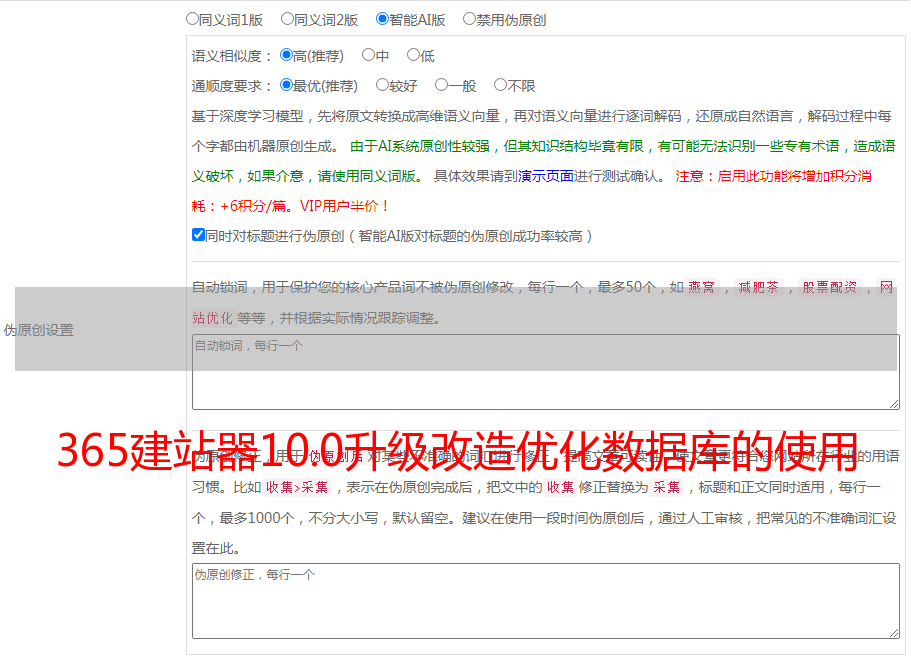Set 通顺度要求 to 不限
This screenshot has width=911, height=658.
(500, 85)
